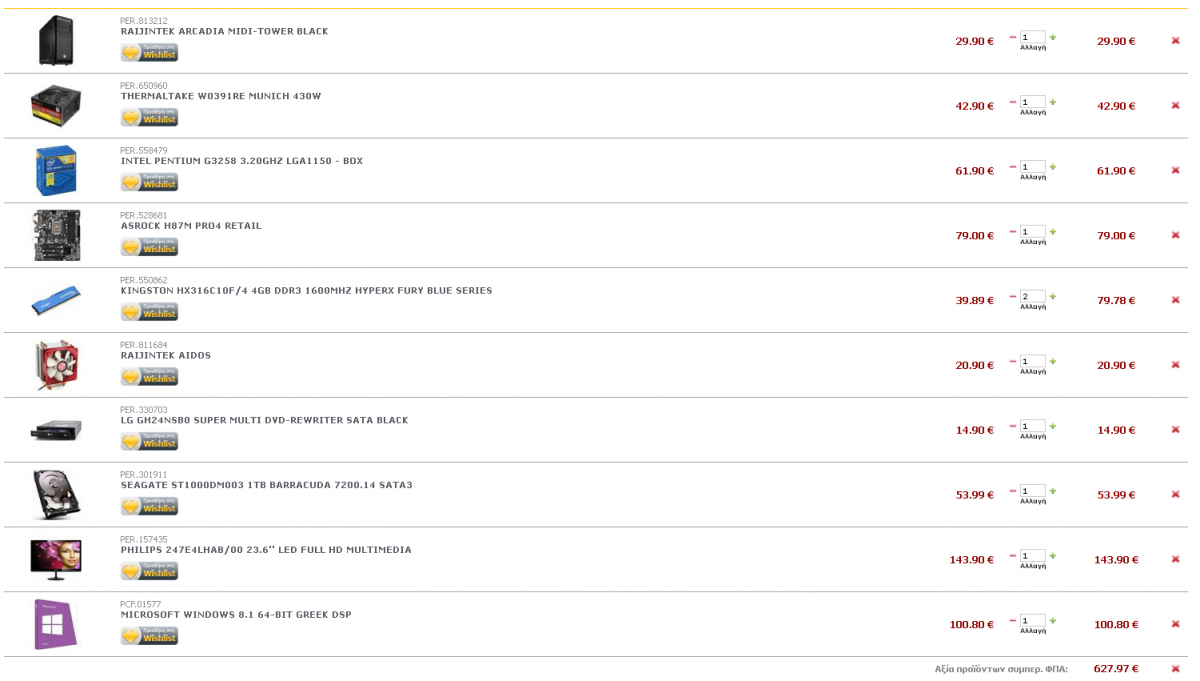The image size is (1200, 681).
Task: Remove ASRock H87M Pro4 from cart
Action: tap(1175, 236)
